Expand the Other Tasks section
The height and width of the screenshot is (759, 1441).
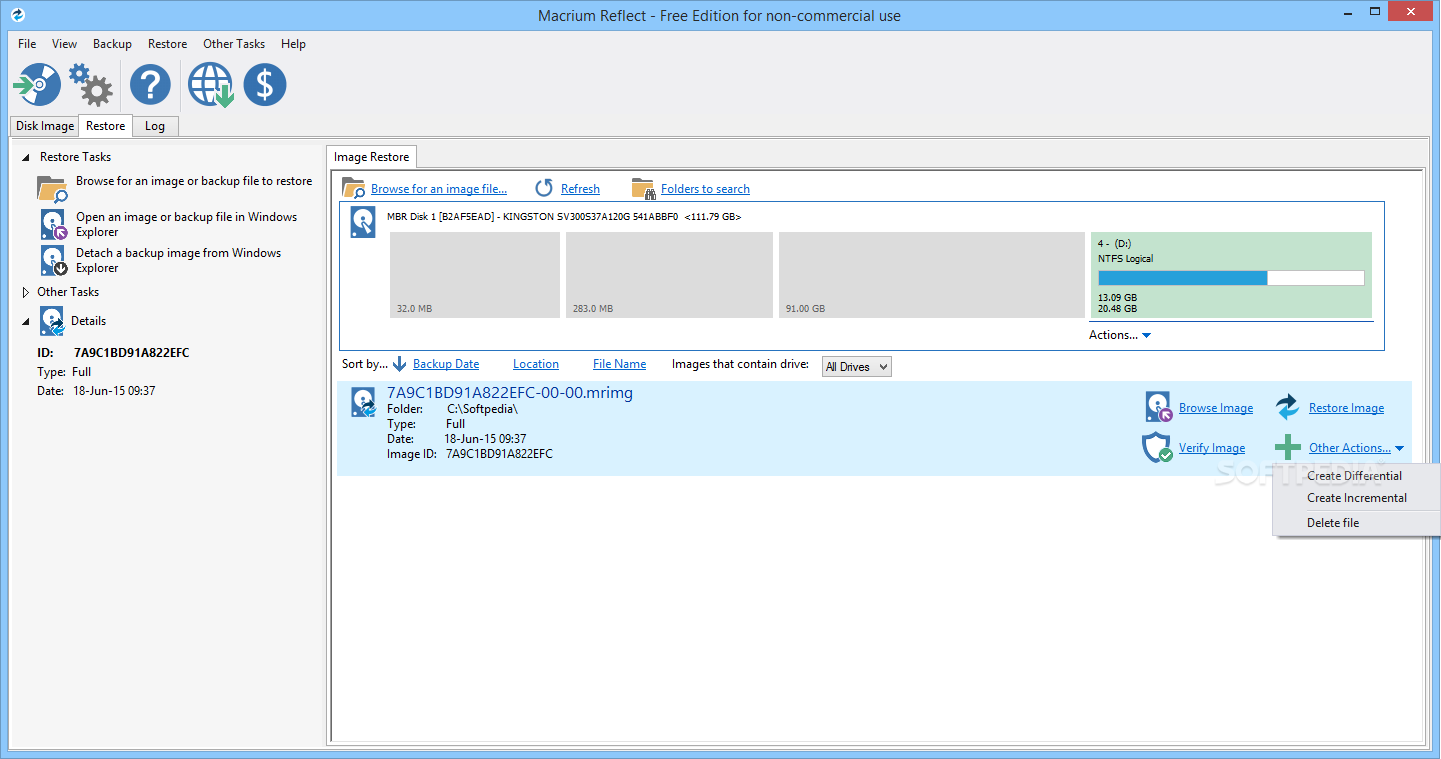[x=25, y=292]
